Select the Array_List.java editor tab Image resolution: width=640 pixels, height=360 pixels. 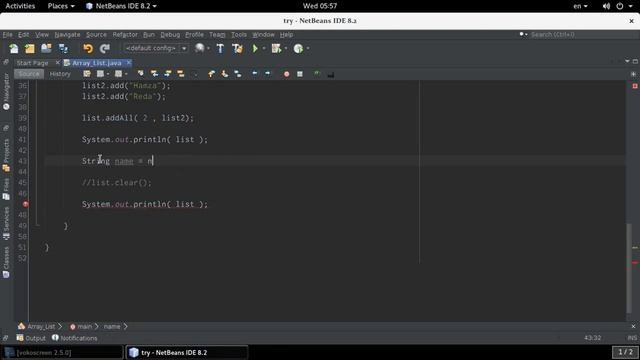(x=96, y=63)
